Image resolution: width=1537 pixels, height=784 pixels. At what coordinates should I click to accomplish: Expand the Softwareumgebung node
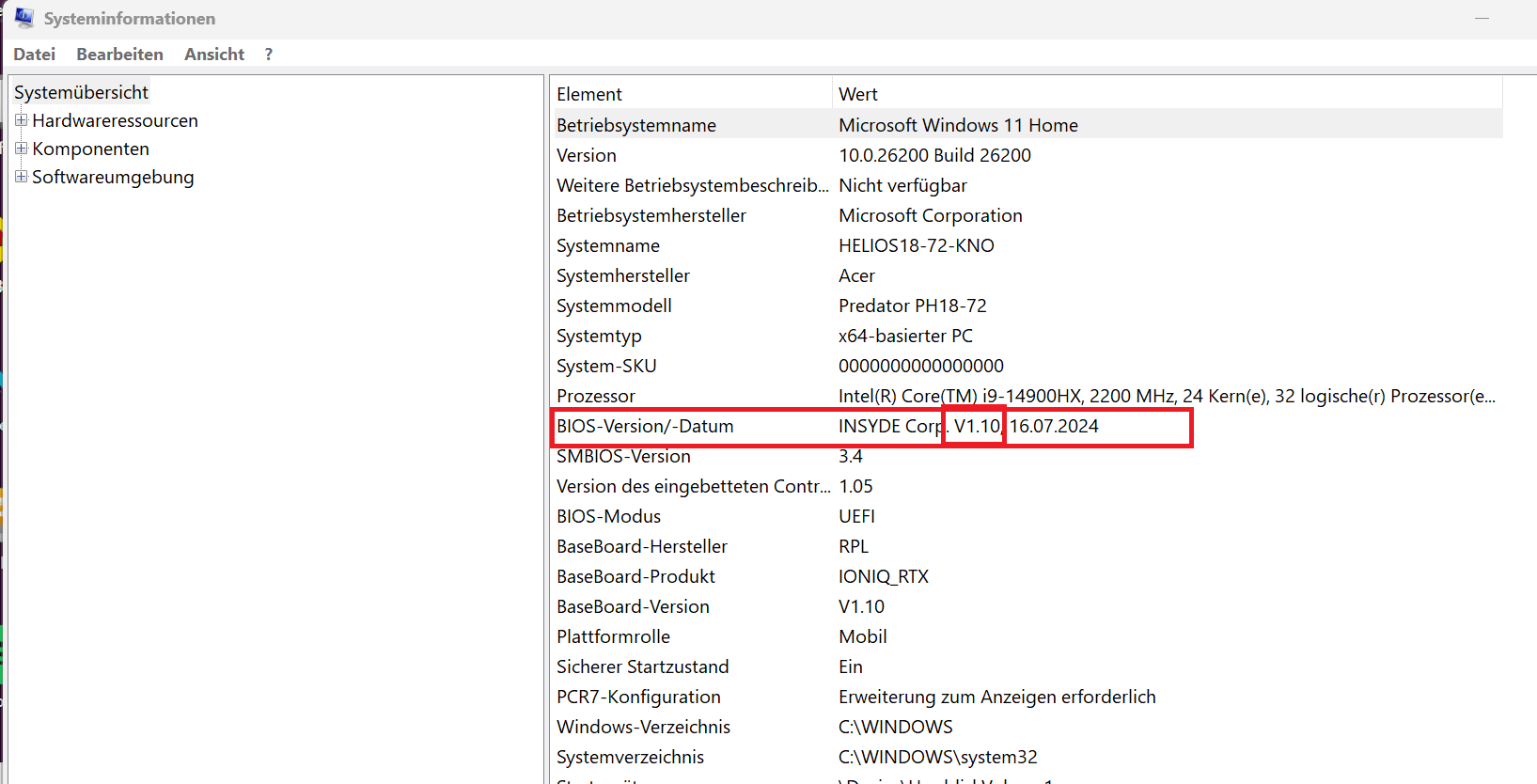coord(21,177)
